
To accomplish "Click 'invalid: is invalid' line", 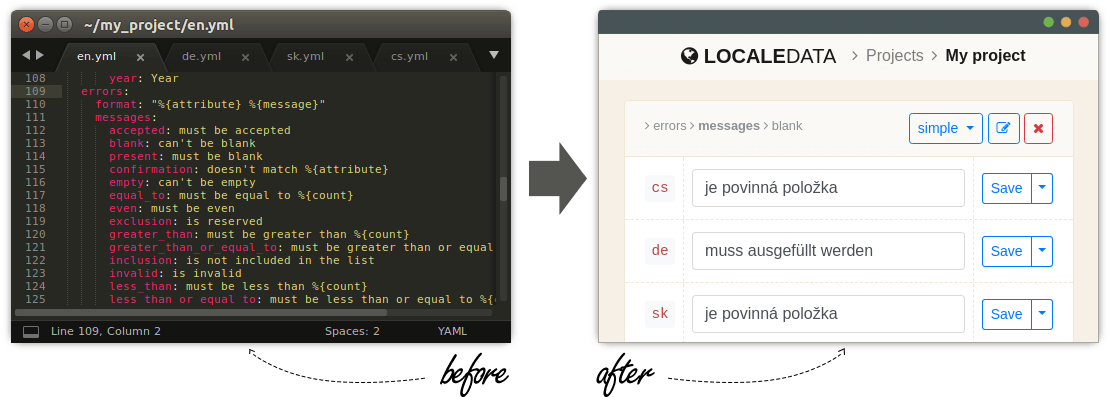I will click(x=175, y=273).
